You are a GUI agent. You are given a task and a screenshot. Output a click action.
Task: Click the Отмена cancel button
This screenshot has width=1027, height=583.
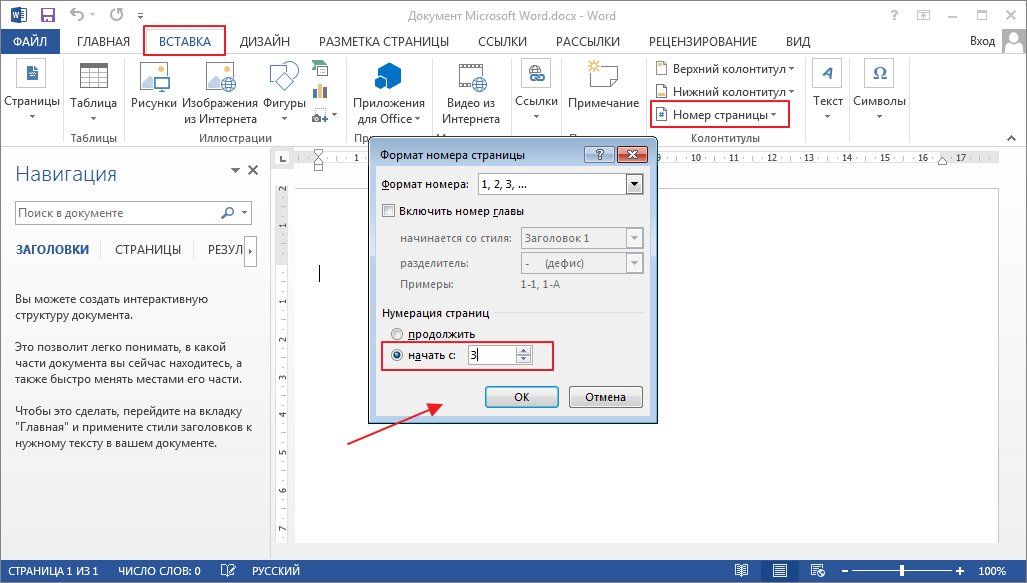pyautogui.click(x=605, y=397)
